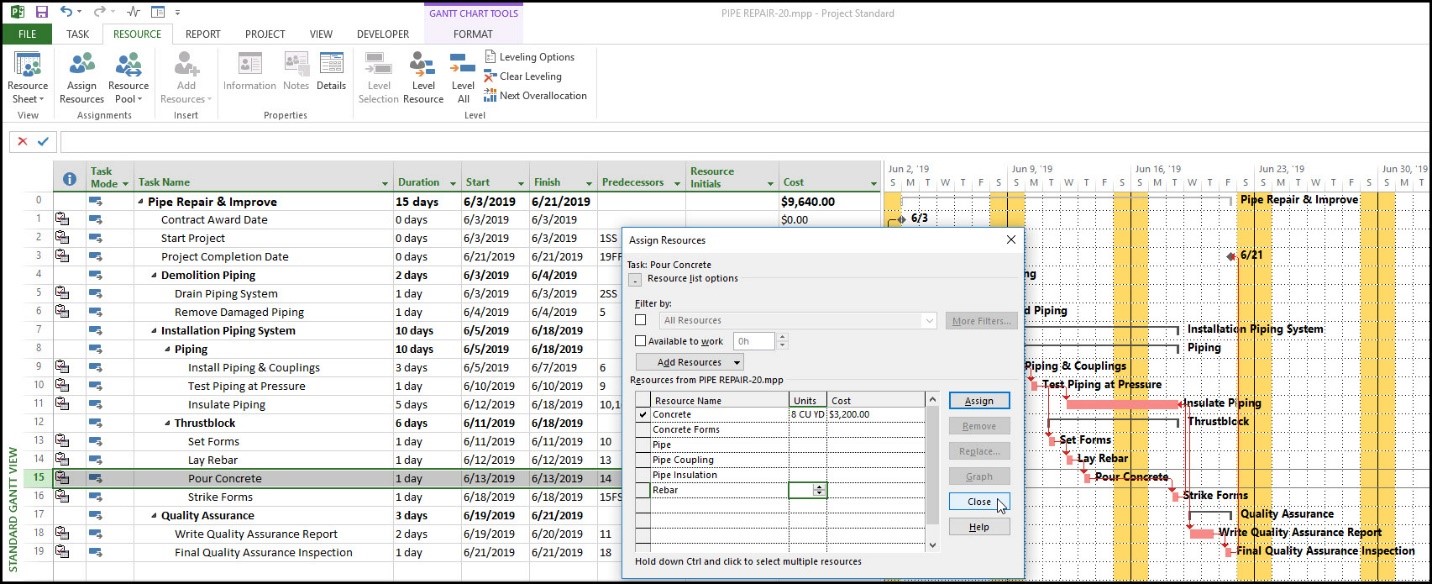Viewport: 1432px width, 584px height.
Task: Open the Task Name column filter dropdown
Action: click(x=385, y=184)
